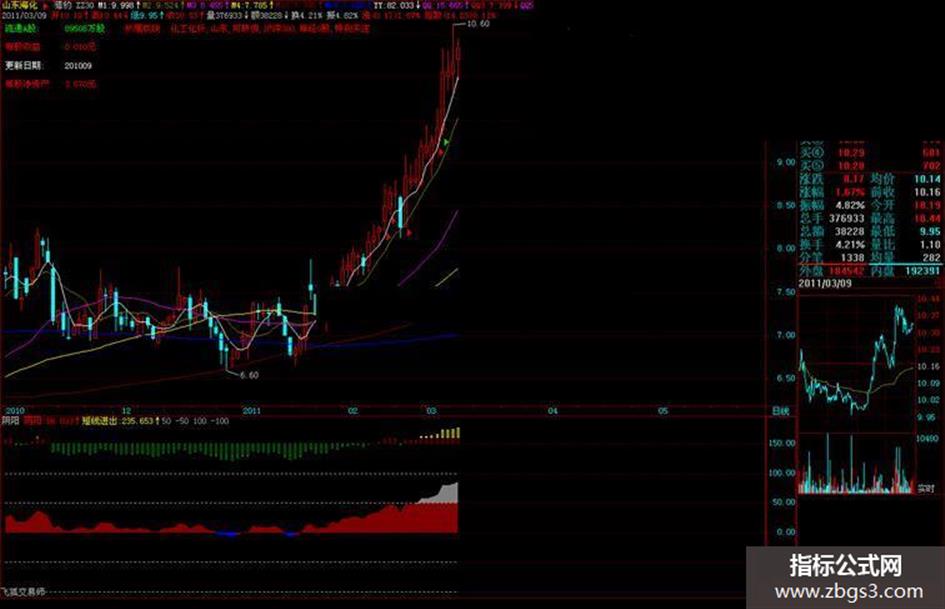Click the 10.60 high price label
The width and height of the screenshot is (945, 609).
coord(479,24)
